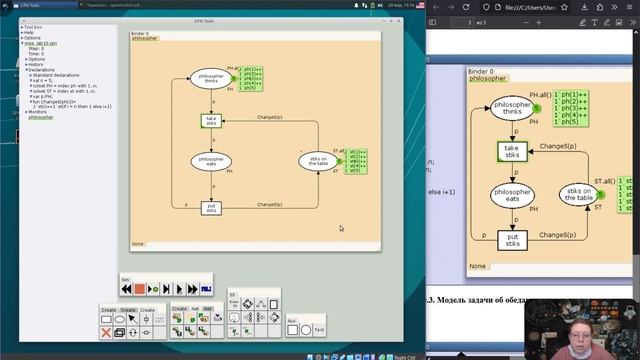This screenshot has width=640, height=360.
Task: Select the ML evaluate tool in Sim palette
Action: click(206, 289)
